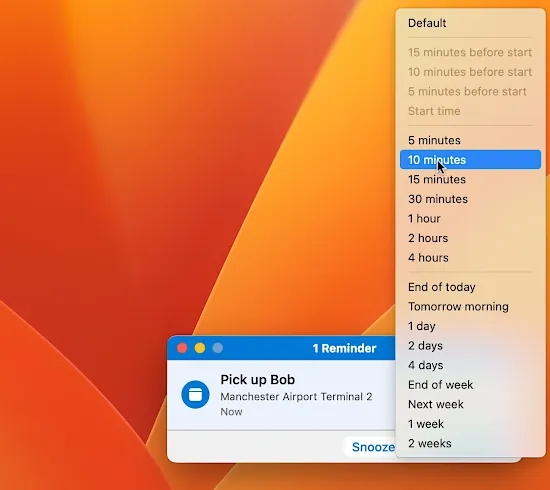Pick 15 minutes from snooze menu
This screenshot has width=550, height=490.
point(470,179)
